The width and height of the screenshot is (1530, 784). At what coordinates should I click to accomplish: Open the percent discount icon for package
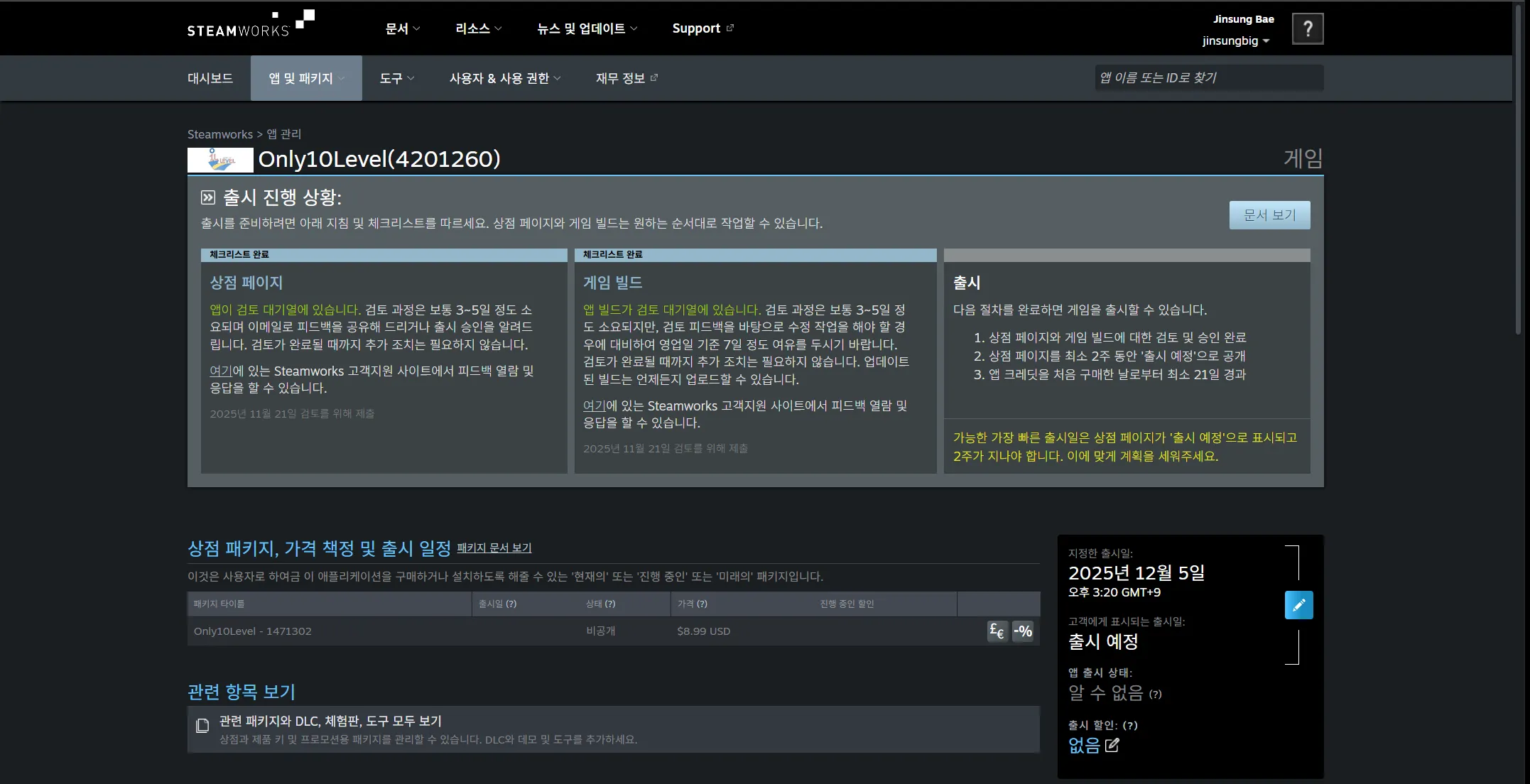point(1023,631)
